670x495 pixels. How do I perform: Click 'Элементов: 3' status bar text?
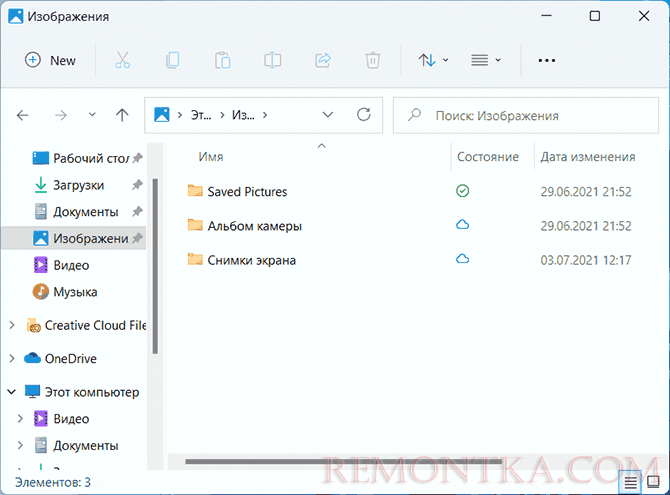pyautogui.click(x=53, y=482)
